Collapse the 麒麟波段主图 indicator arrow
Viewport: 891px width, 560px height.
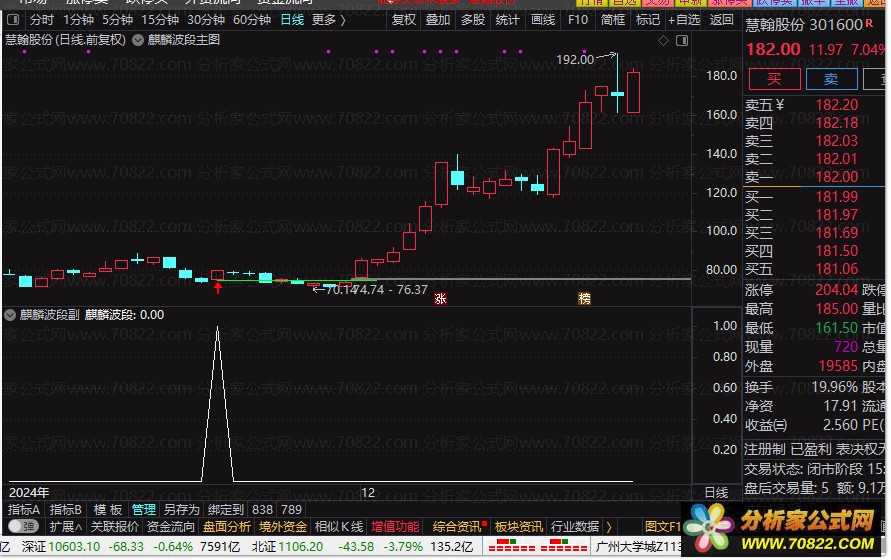pos(138,40)
